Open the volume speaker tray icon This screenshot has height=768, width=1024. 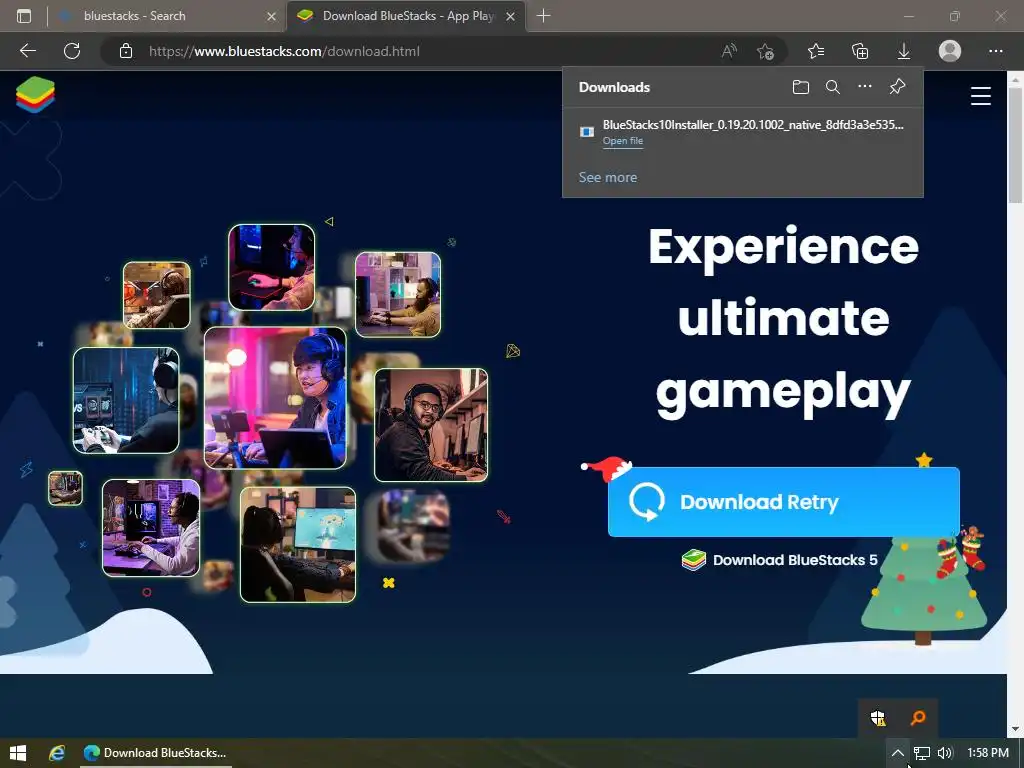(x=945, y=753)
